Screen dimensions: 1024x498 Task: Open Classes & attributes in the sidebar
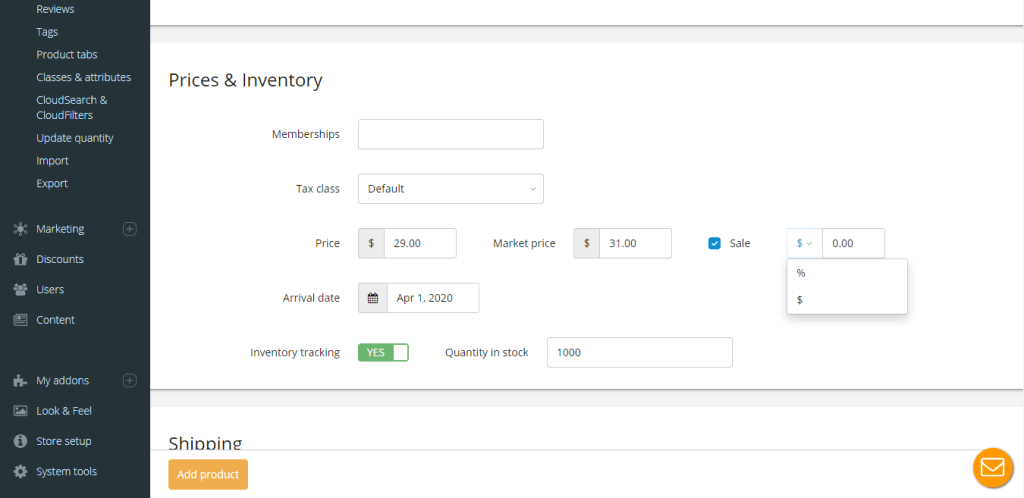point(84,77)
